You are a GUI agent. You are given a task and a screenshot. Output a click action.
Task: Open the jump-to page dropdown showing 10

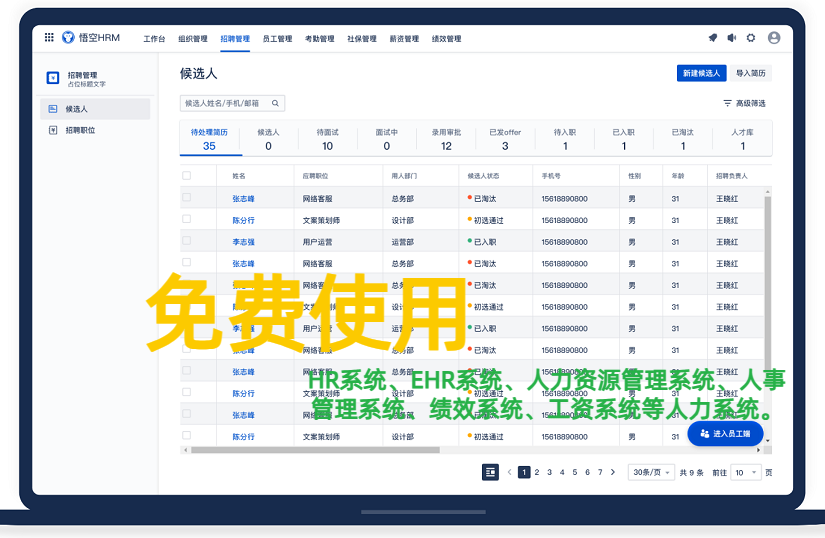point(746,472)
